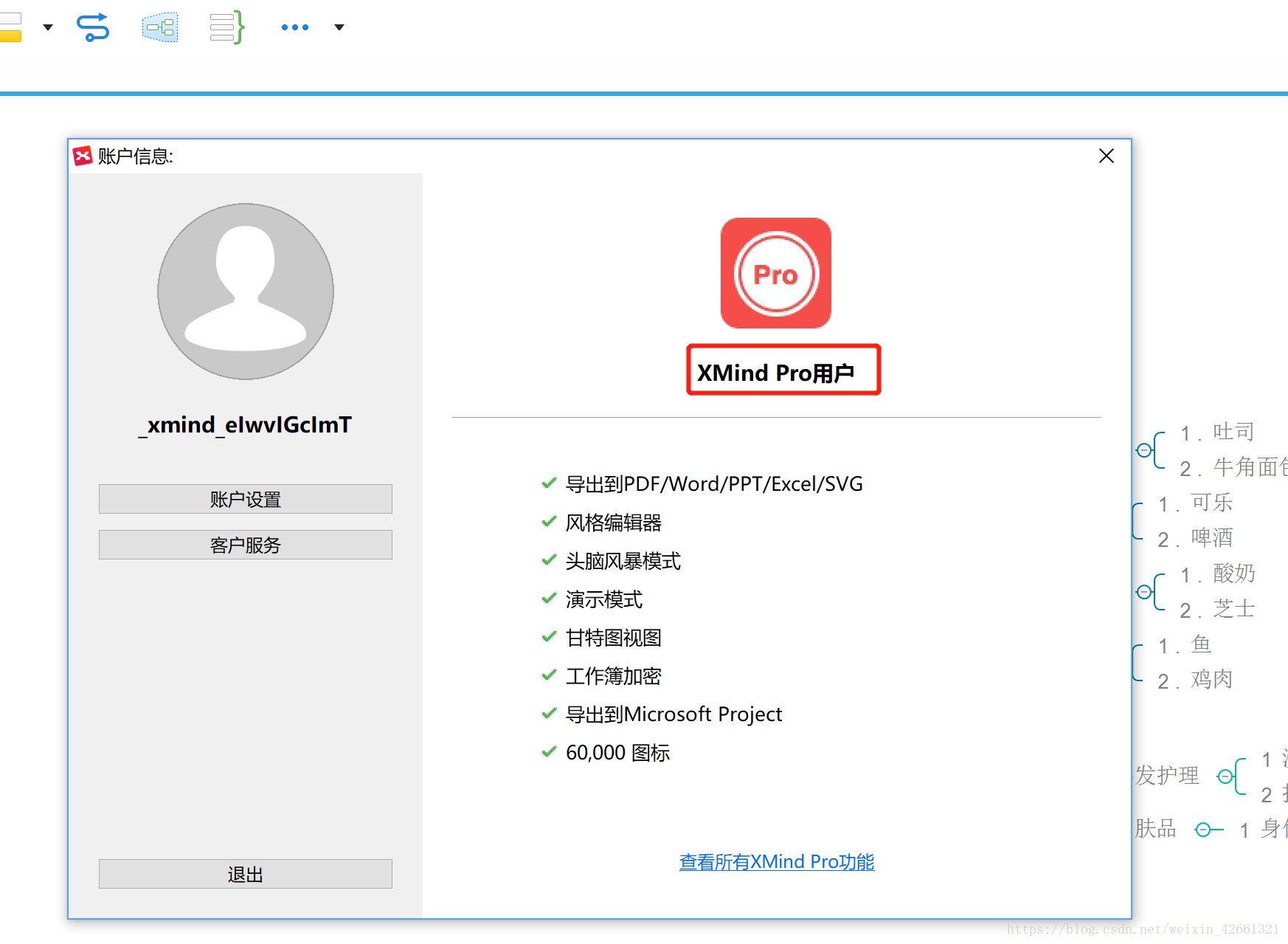
Task: Click the yellow note icon in toolbar
Action: (x=10, y=27)
